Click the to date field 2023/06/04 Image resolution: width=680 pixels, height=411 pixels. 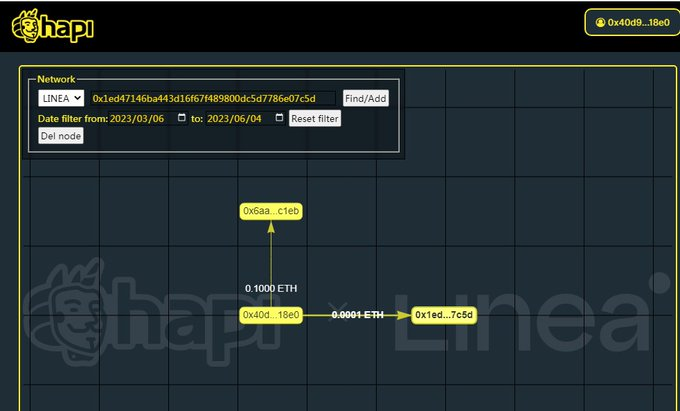point(245,119)
